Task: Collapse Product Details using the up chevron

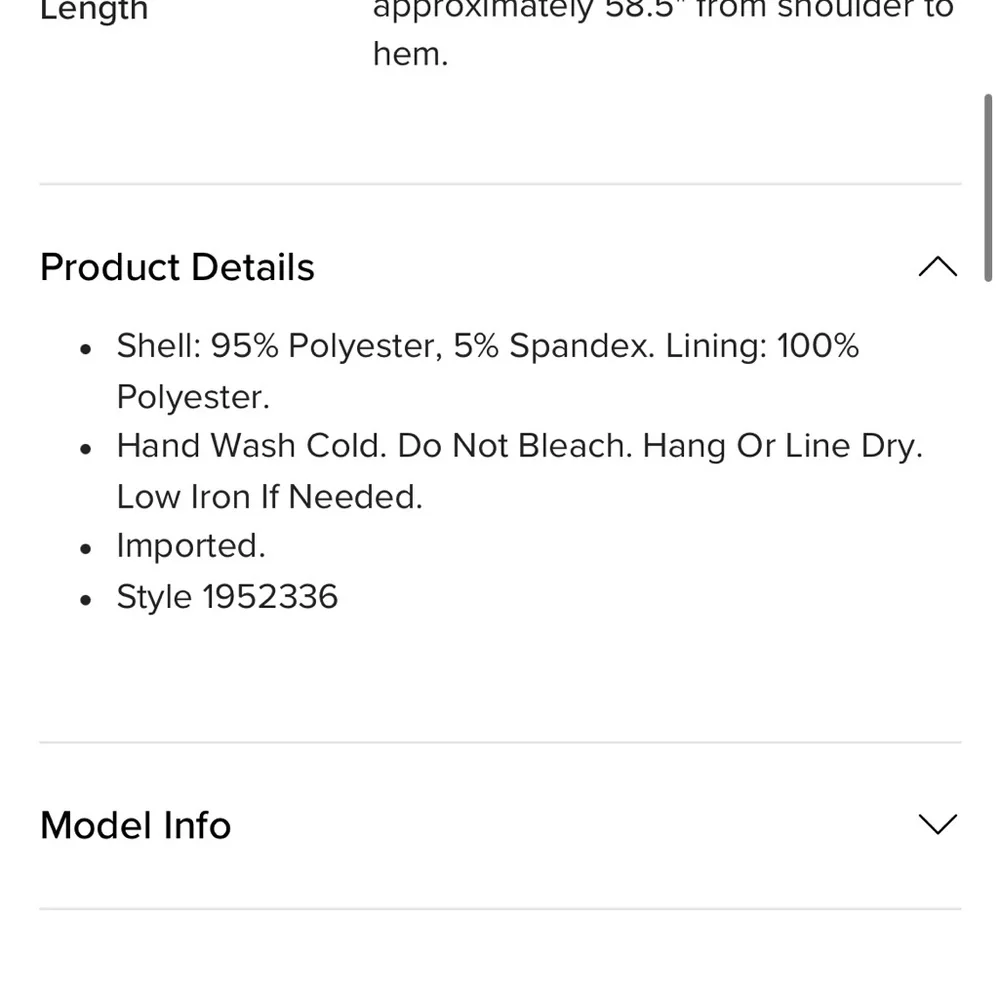Action: pos(937,267)
